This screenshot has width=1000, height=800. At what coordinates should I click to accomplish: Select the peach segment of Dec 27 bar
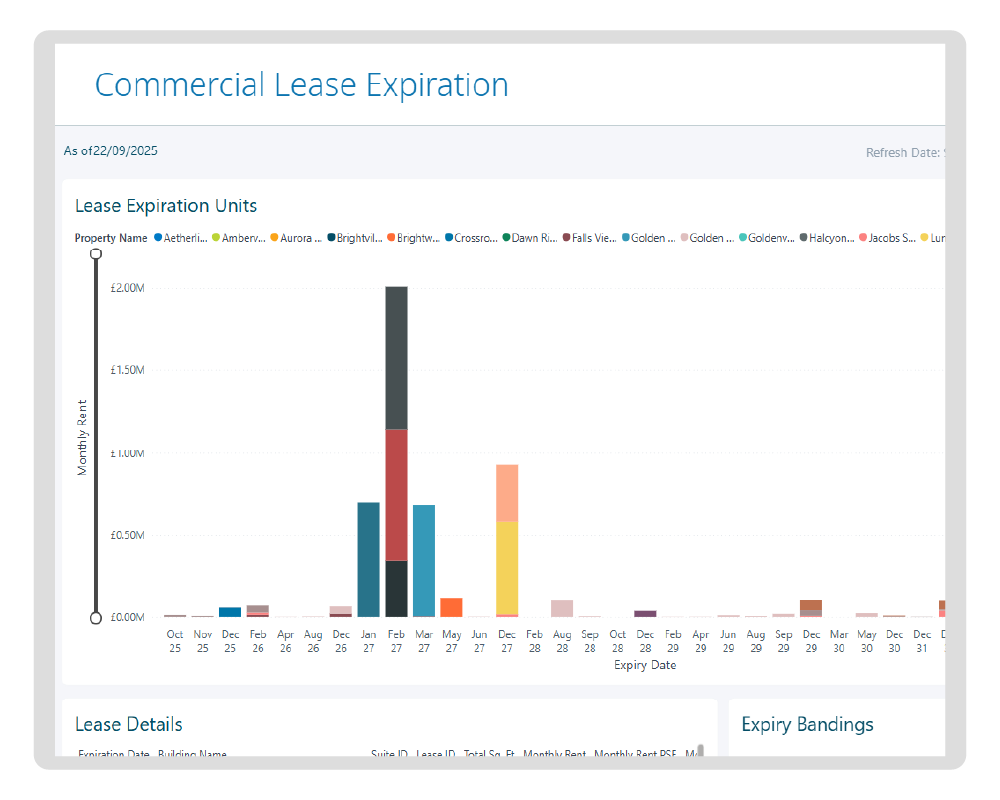tap(507, 493)
